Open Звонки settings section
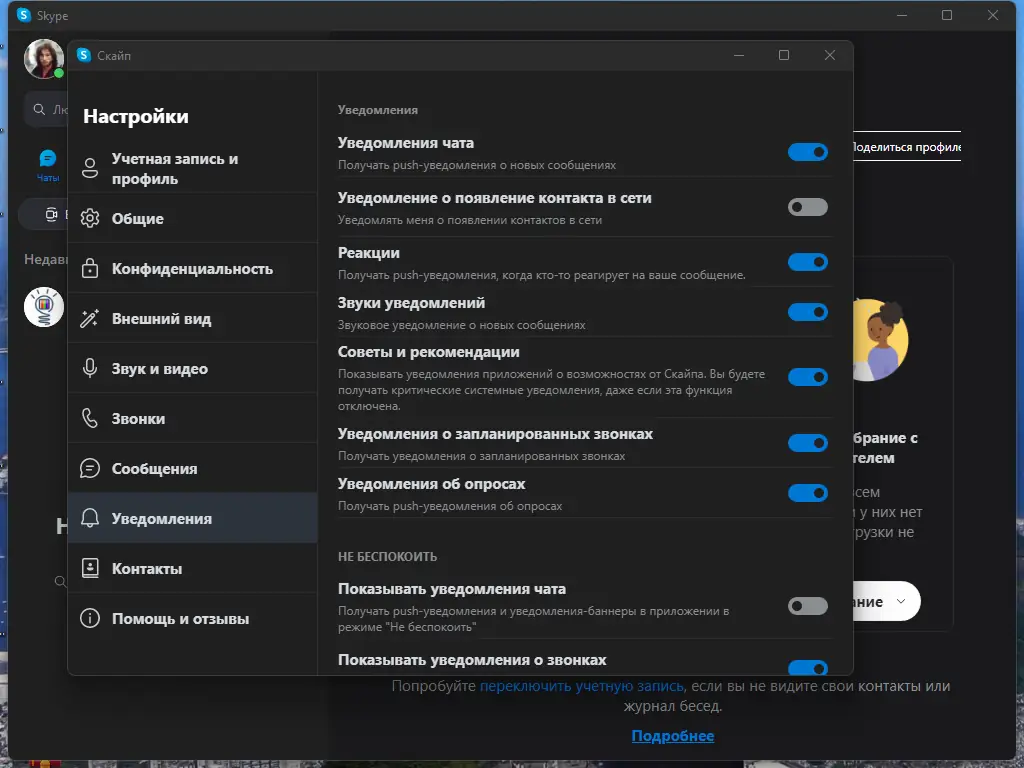The image size is (1024, 768). [x=193, y=419]
